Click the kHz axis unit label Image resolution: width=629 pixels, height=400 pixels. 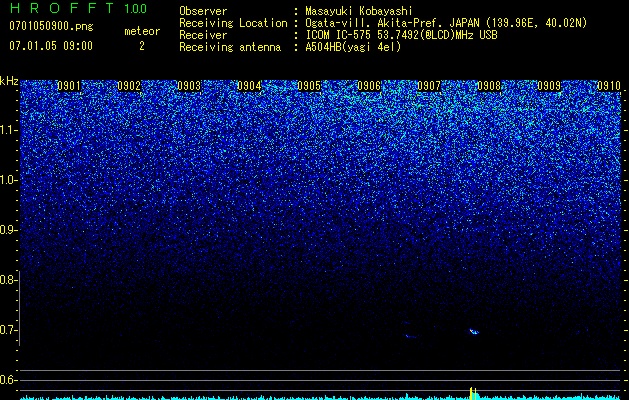(x=9, y=81)
